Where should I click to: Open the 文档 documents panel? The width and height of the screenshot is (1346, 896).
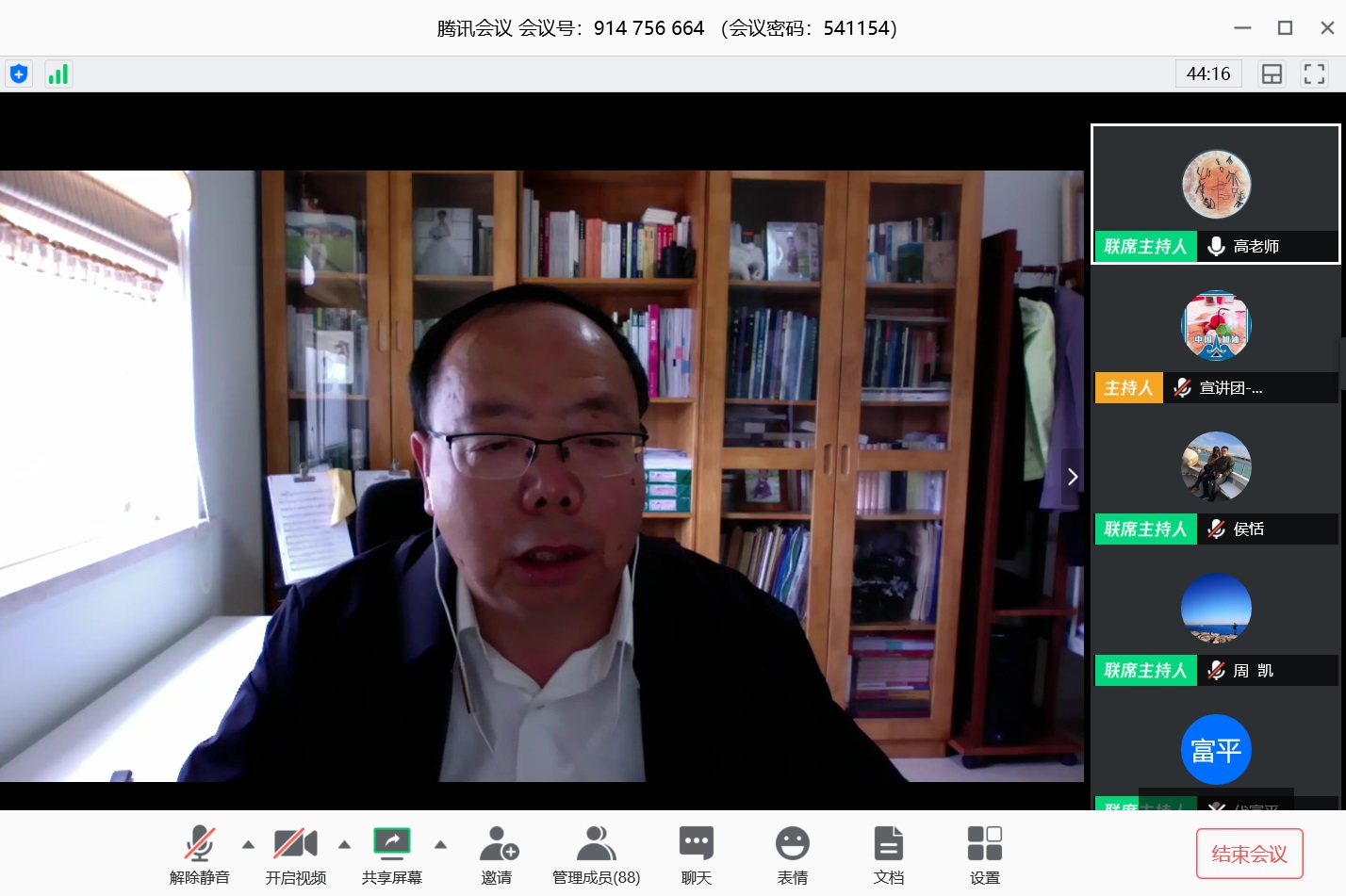pyautogui.click(x=888, y=855)
